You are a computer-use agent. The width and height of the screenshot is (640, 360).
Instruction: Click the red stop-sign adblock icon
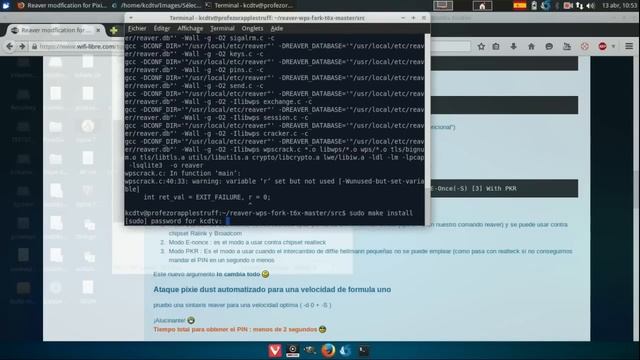click(x=602, y=47)
